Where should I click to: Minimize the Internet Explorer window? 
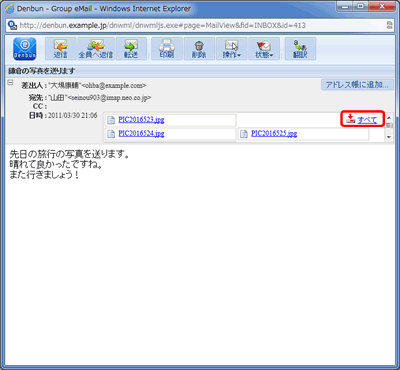345,7
